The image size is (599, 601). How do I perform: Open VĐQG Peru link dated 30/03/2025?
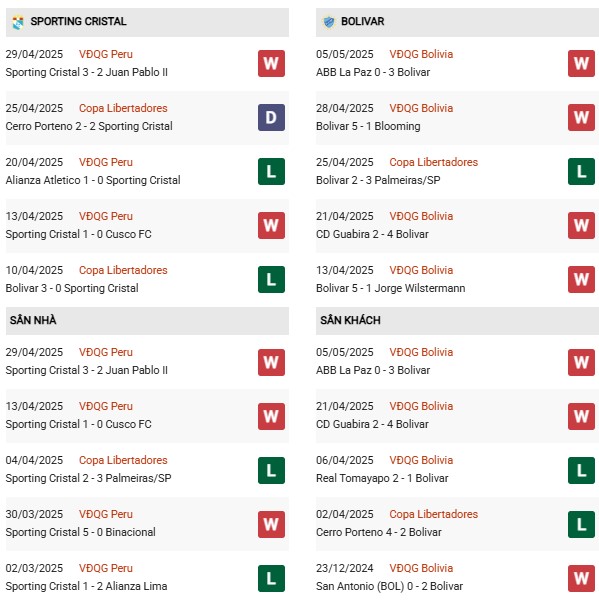click(x=106, y=514)
